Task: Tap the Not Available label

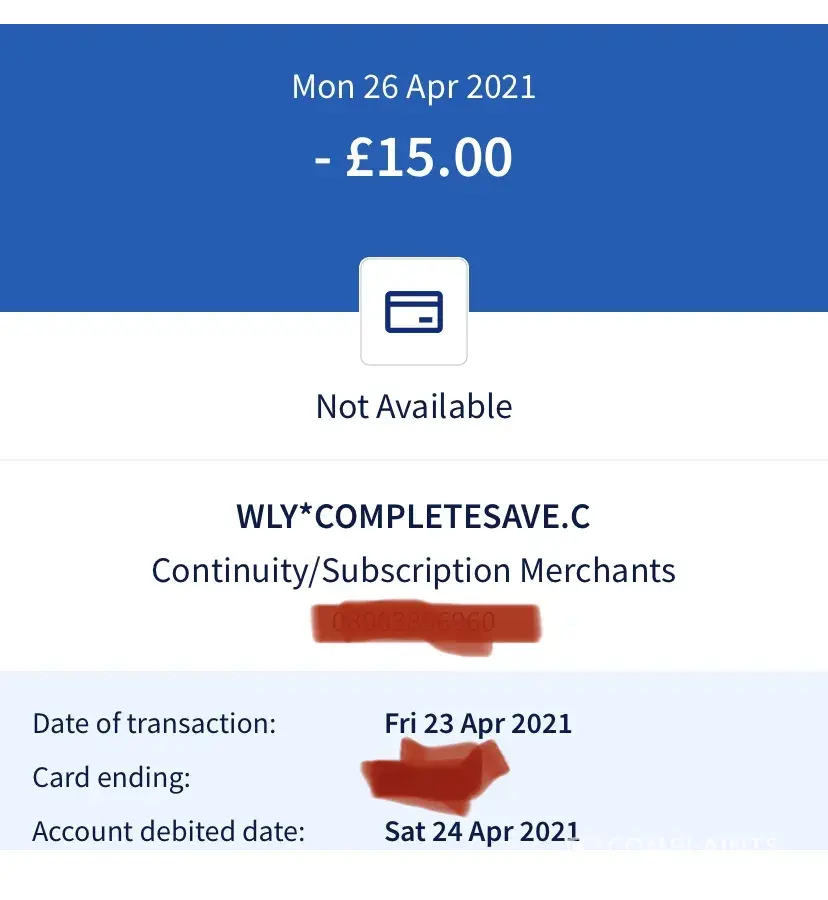Action: [x=413, y=406]
